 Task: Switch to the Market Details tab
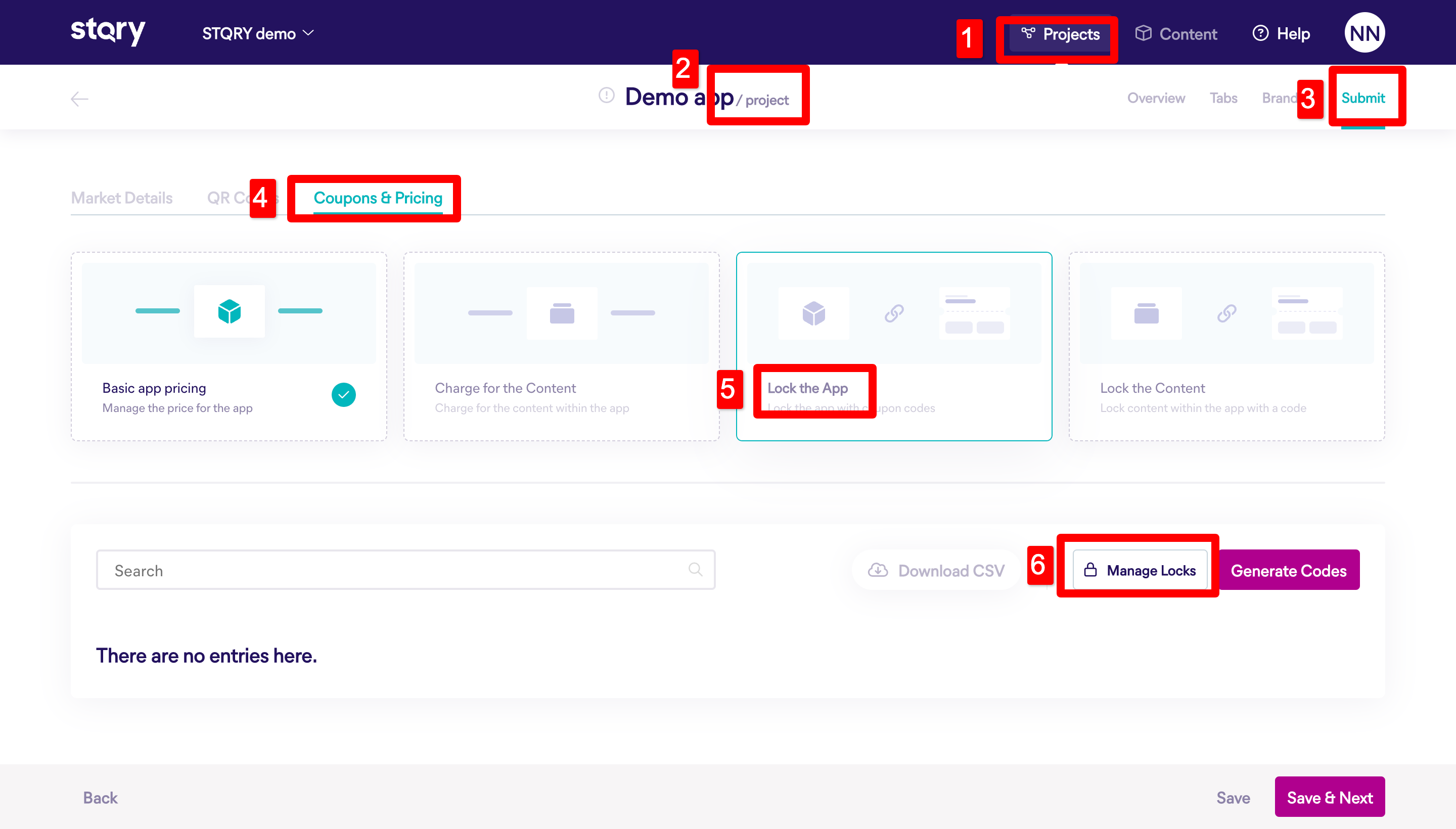click(121, 198)
